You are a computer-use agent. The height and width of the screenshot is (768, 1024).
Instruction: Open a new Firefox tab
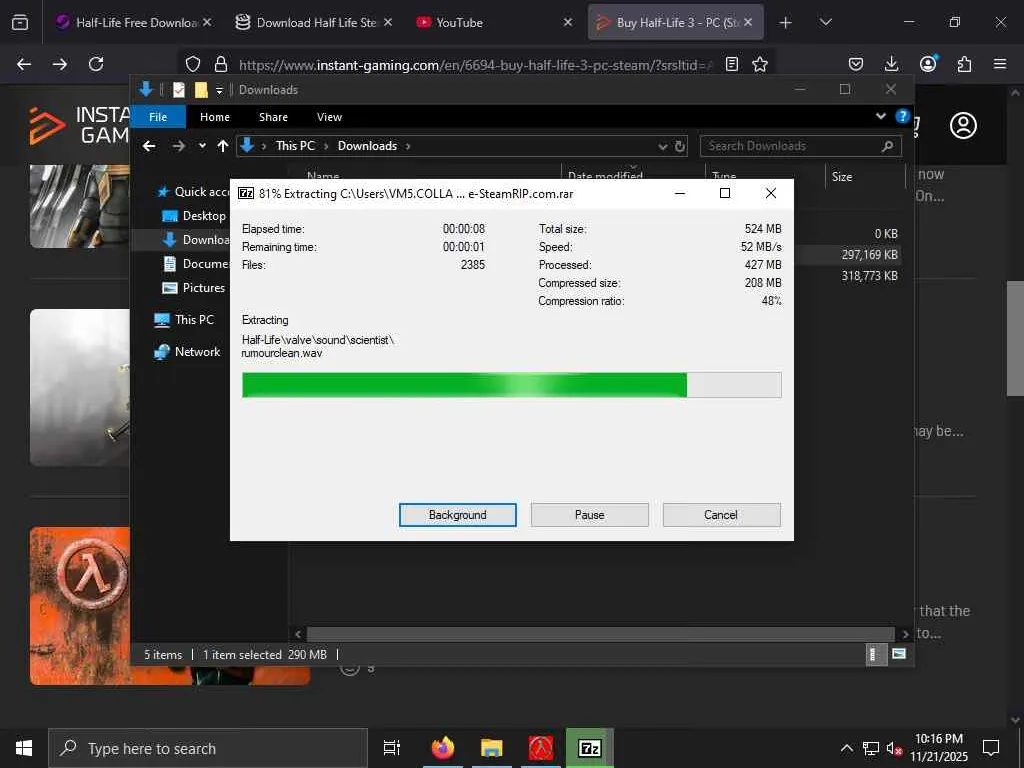coord(786,22)
